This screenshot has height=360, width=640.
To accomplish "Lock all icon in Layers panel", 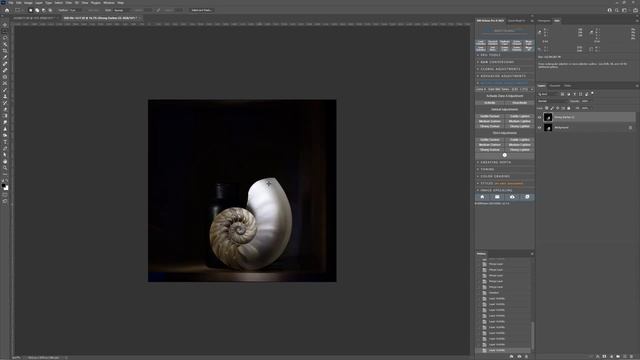I will tap(569, 108).
